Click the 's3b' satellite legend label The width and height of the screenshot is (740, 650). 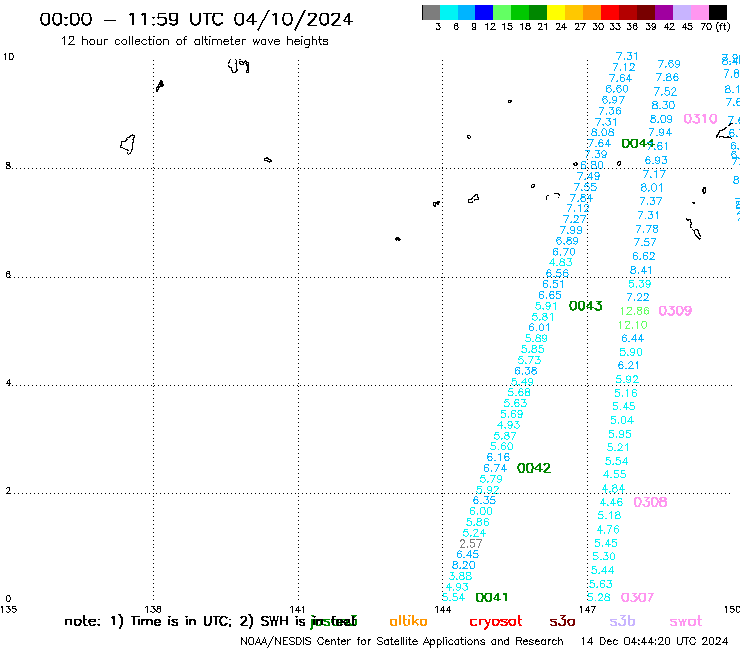coord(622,621)
